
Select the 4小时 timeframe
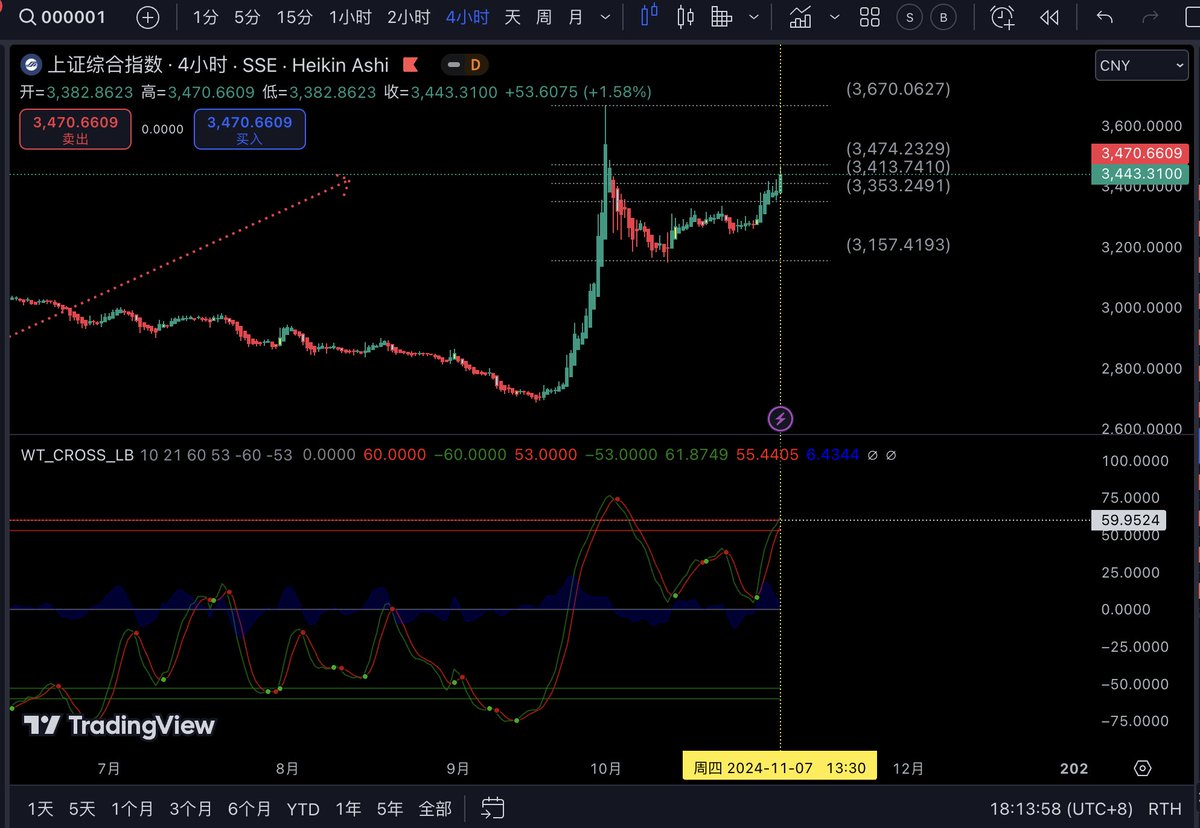coord(467,17)
